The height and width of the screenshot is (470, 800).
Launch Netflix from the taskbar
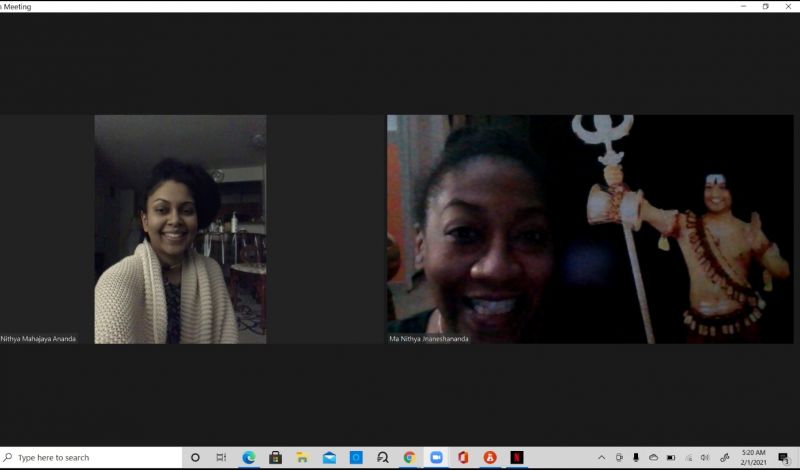tap(517, 457)
